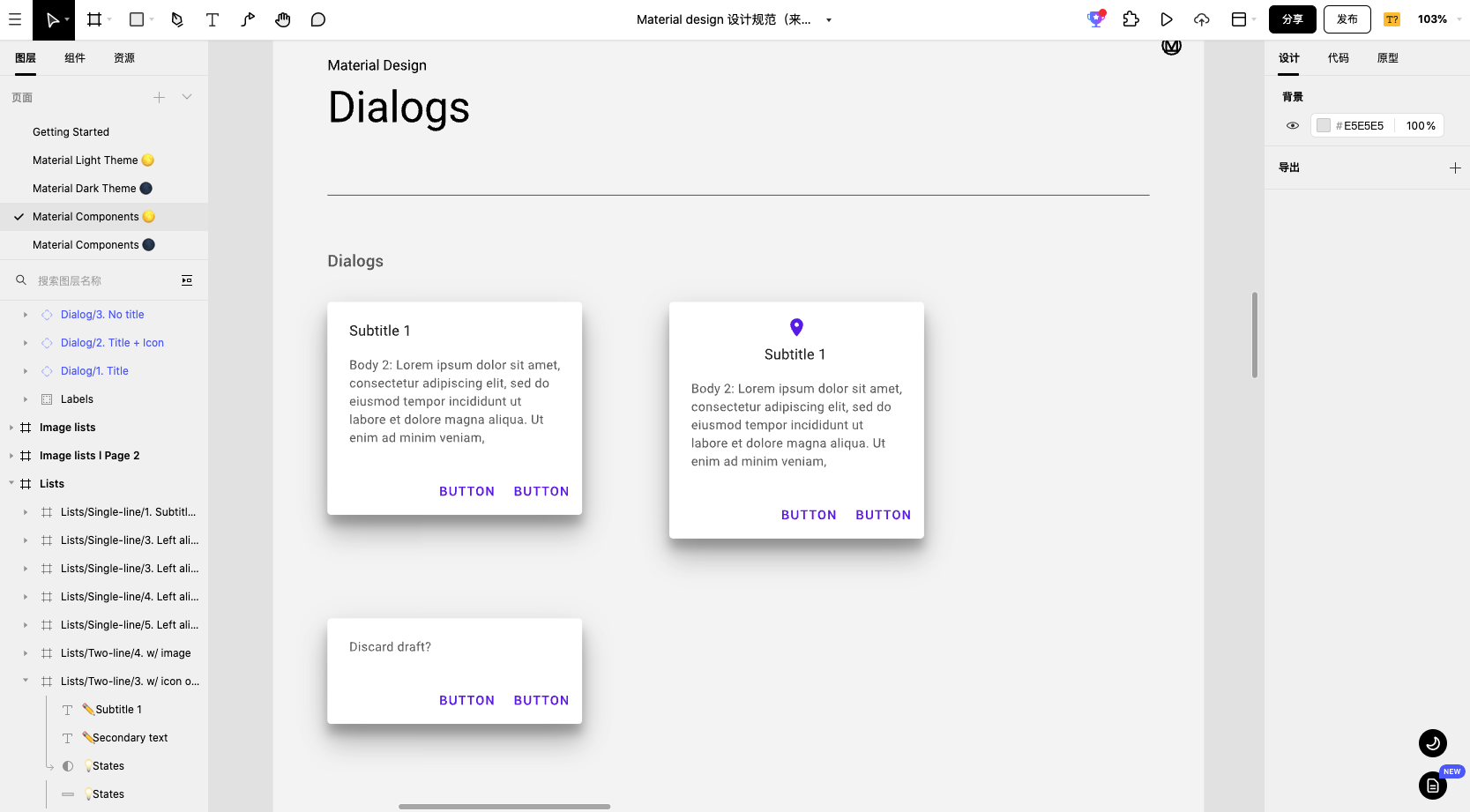1470x812 pixels.
Task: Click the background hex value field
Action: (x=1363, y=126)
